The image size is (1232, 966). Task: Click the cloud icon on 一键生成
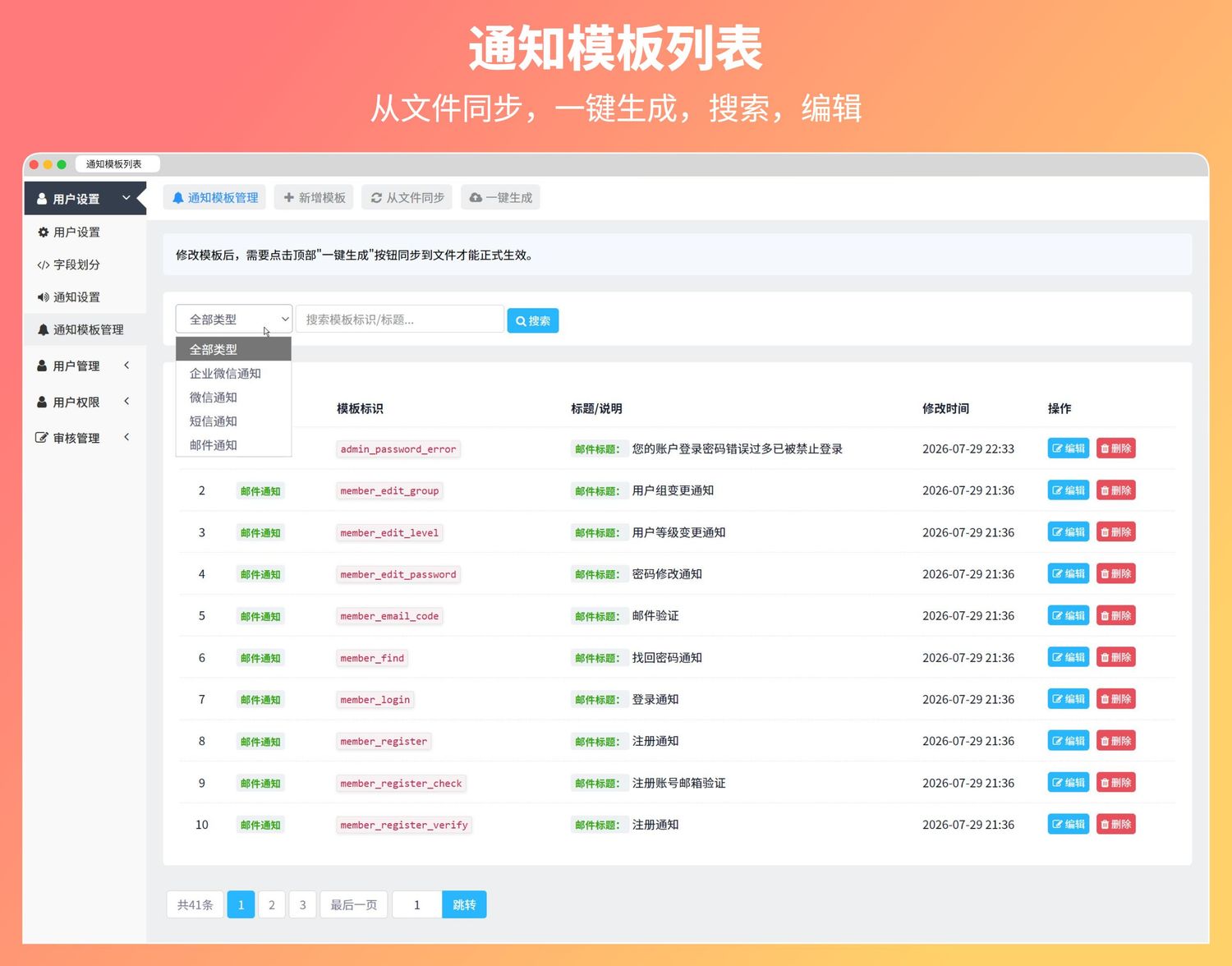[476, 198]
